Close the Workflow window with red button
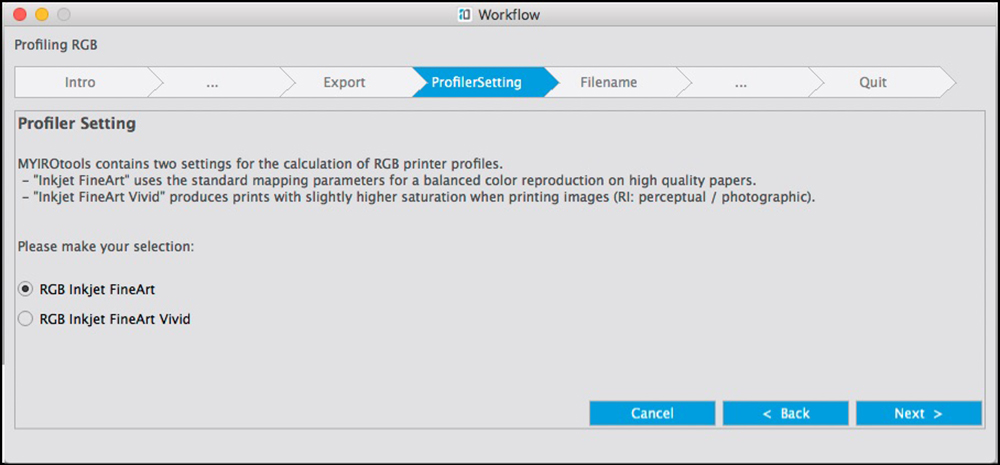The width and height of the screenshot is (1000, 465). [20, 15]
